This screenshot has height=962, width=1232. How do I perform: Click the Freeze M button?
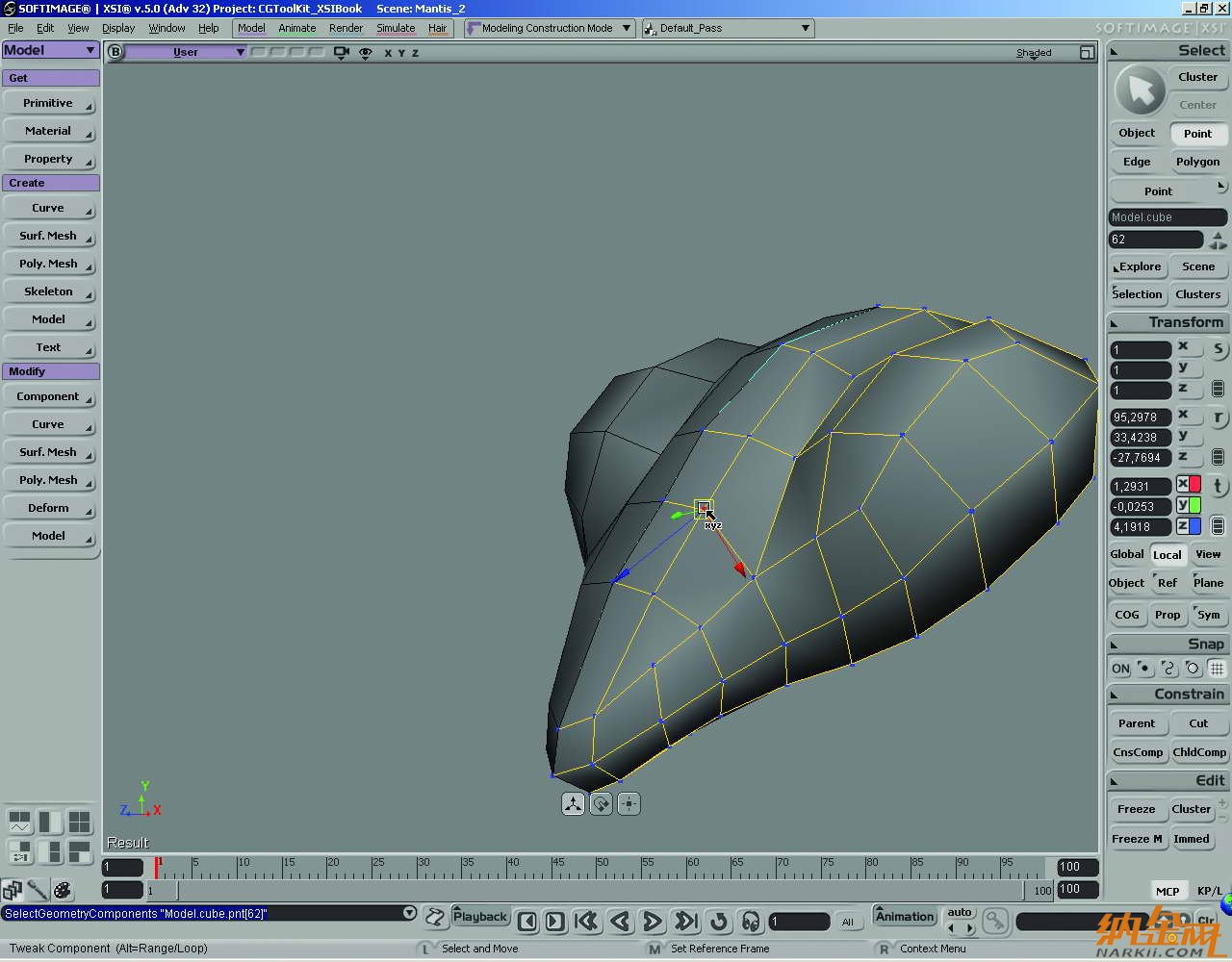coord(1138,839)
